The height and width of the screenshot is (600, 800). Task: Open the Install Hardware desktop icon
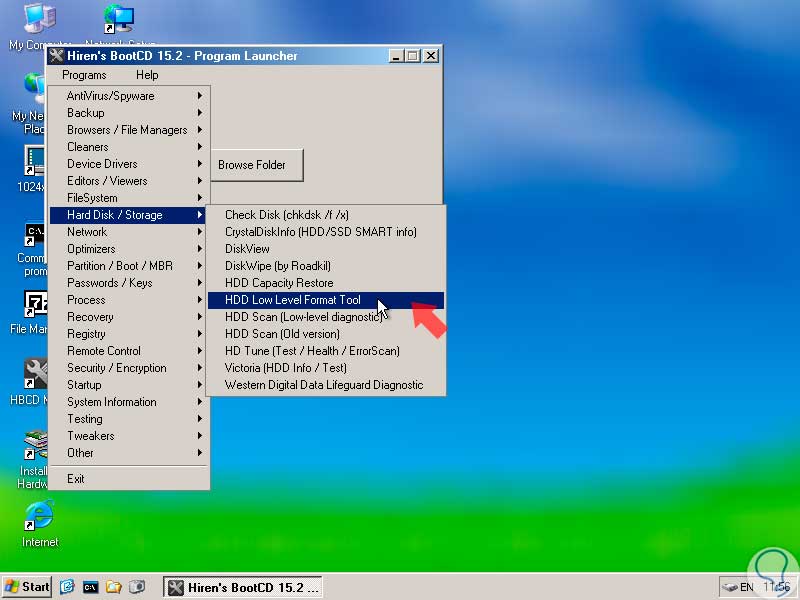36,445
